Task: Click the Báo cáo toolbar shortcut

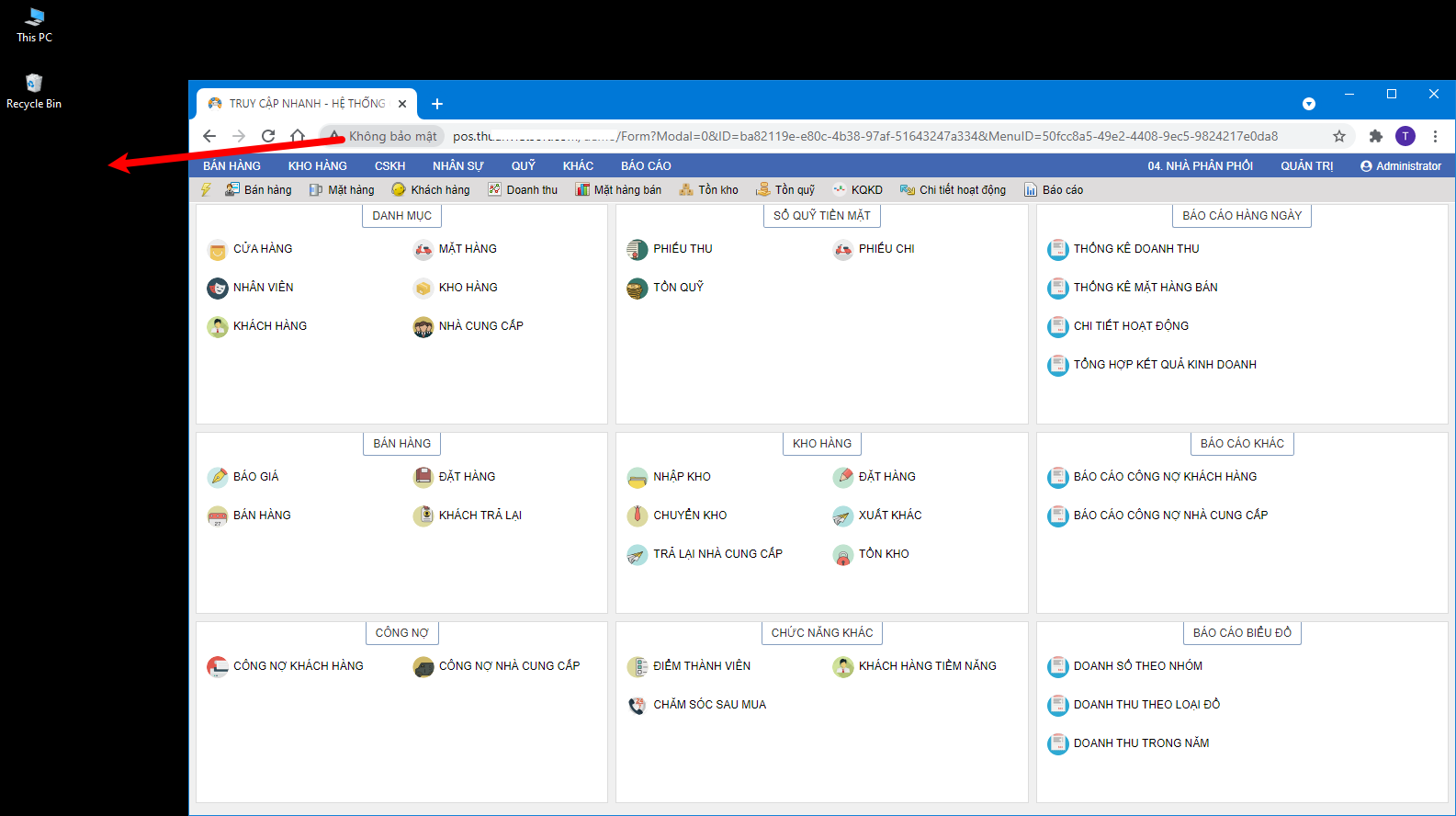Action: [1054, 190]
